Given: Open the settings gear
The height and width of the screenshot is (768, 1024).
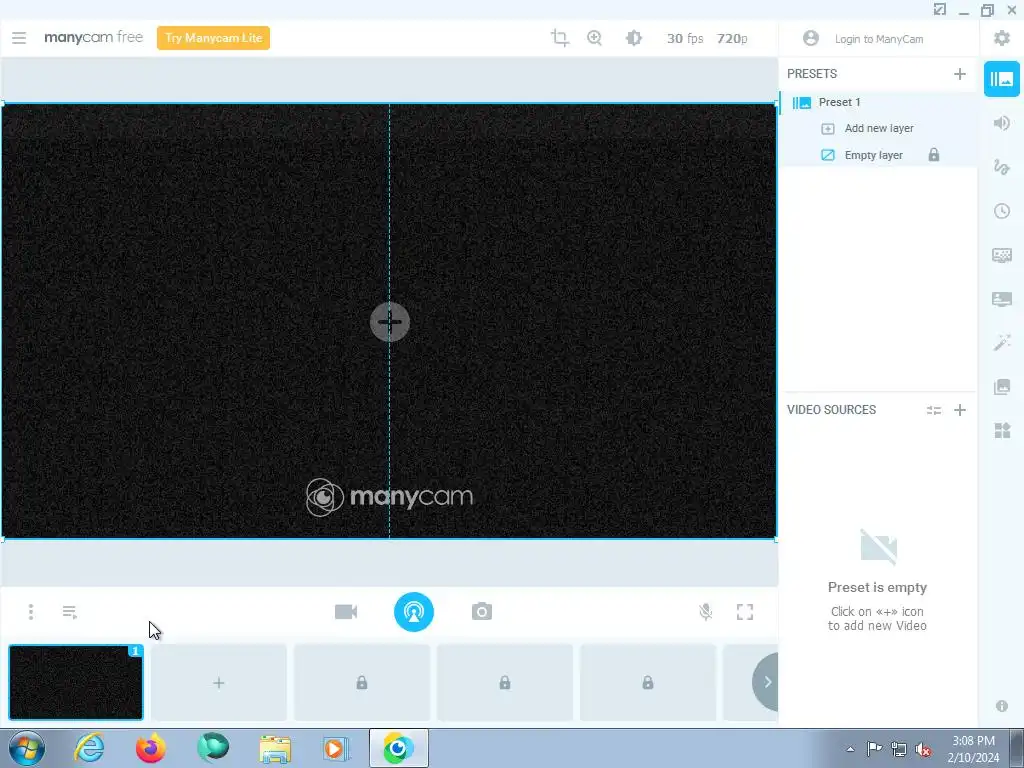Looking at the screenshot, I should (1002, 38).
